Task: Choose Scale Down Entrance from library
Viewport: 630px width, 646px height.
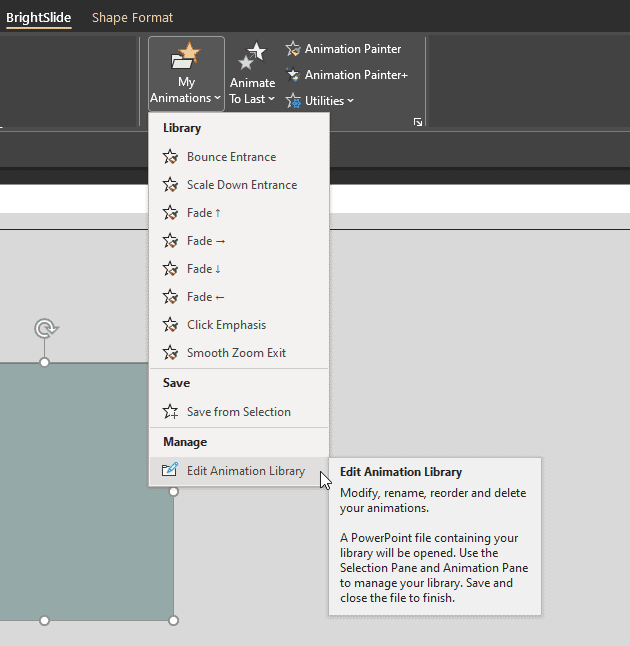Action: point(241,185)
